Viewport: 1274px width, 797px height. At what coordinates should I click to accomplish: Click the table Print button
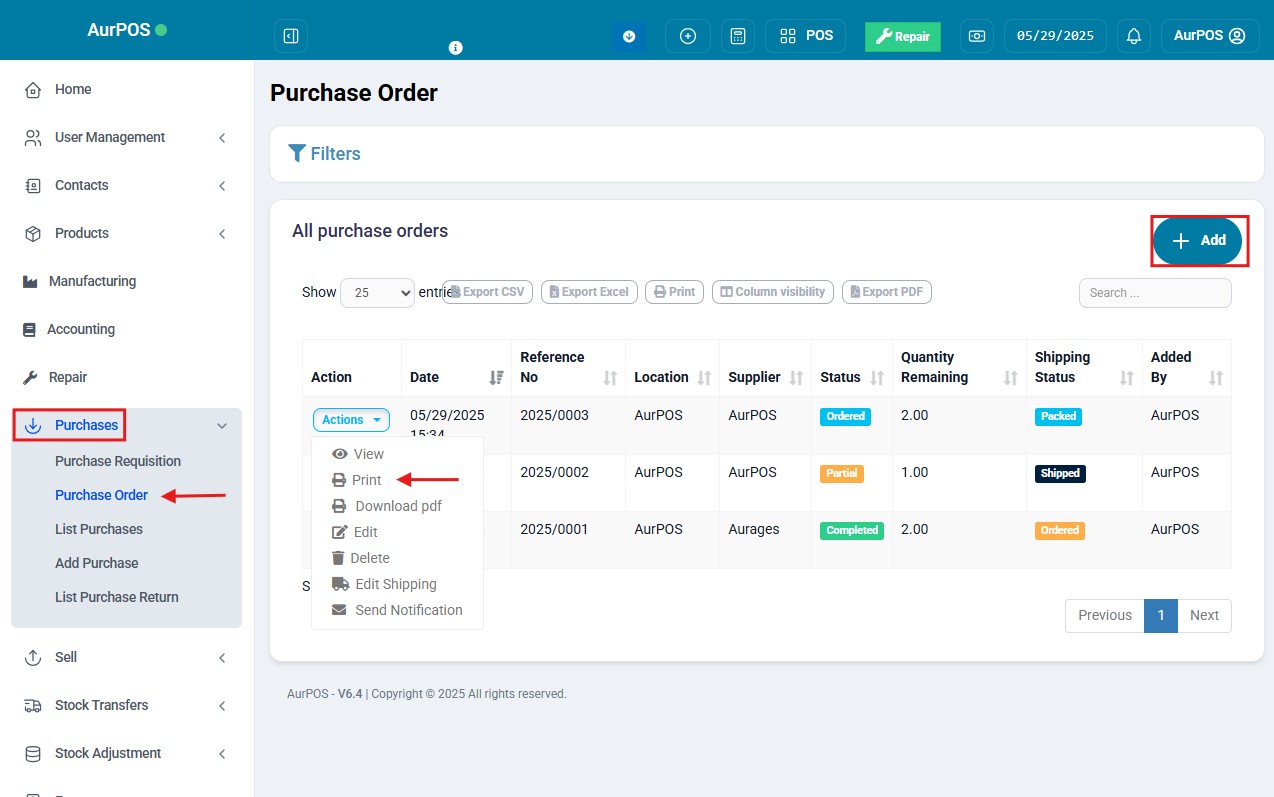[674, 292]
